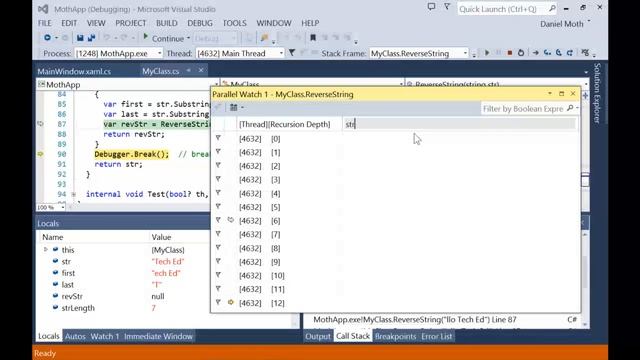The height and width of the screenshot is (360, 640).
Task: Click the notifications flag icon in title bar
Action: coord(447,7)
